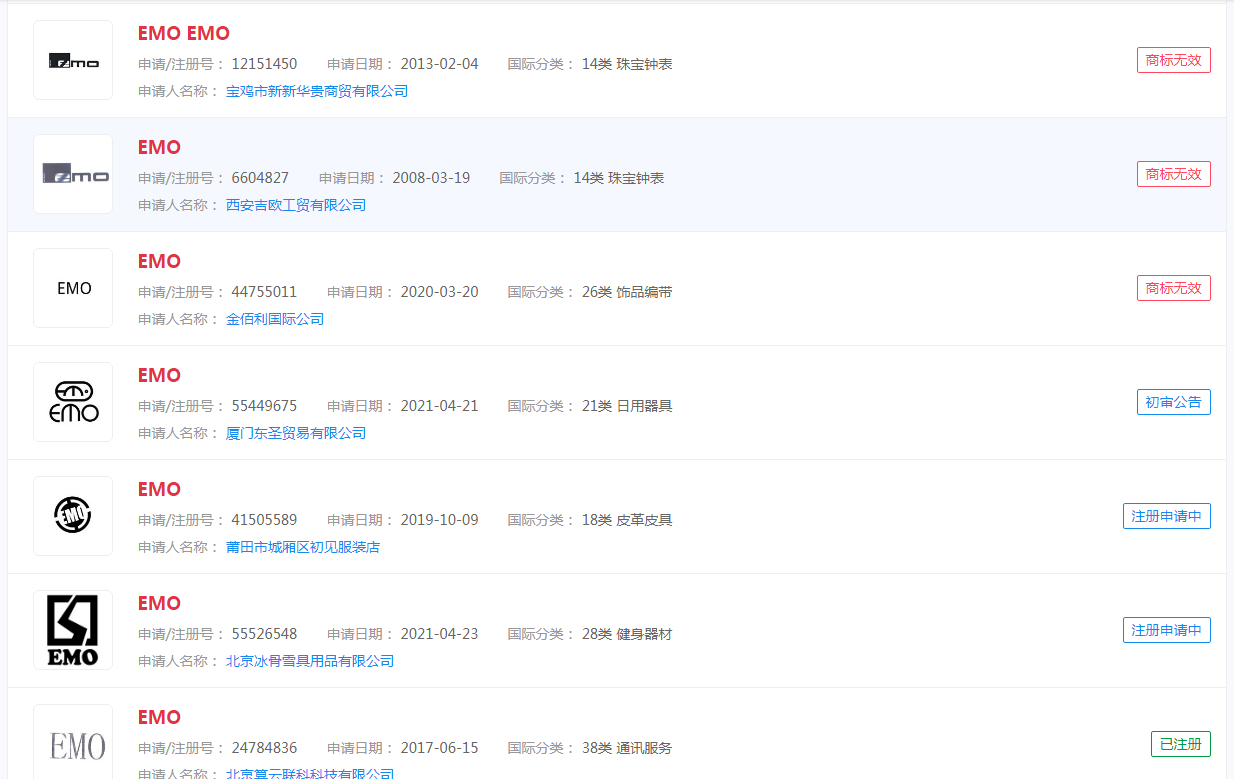
Task: Select registration number 44755011
Action: (264, 292)
